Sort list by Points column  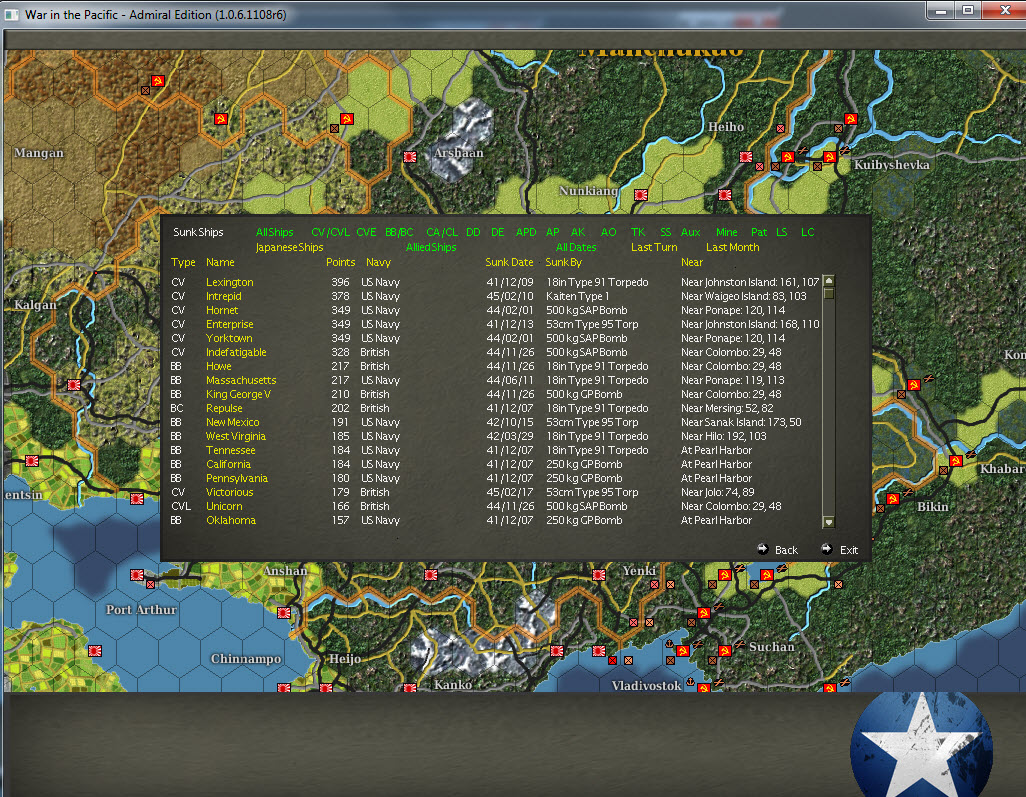tap(340, 262)
